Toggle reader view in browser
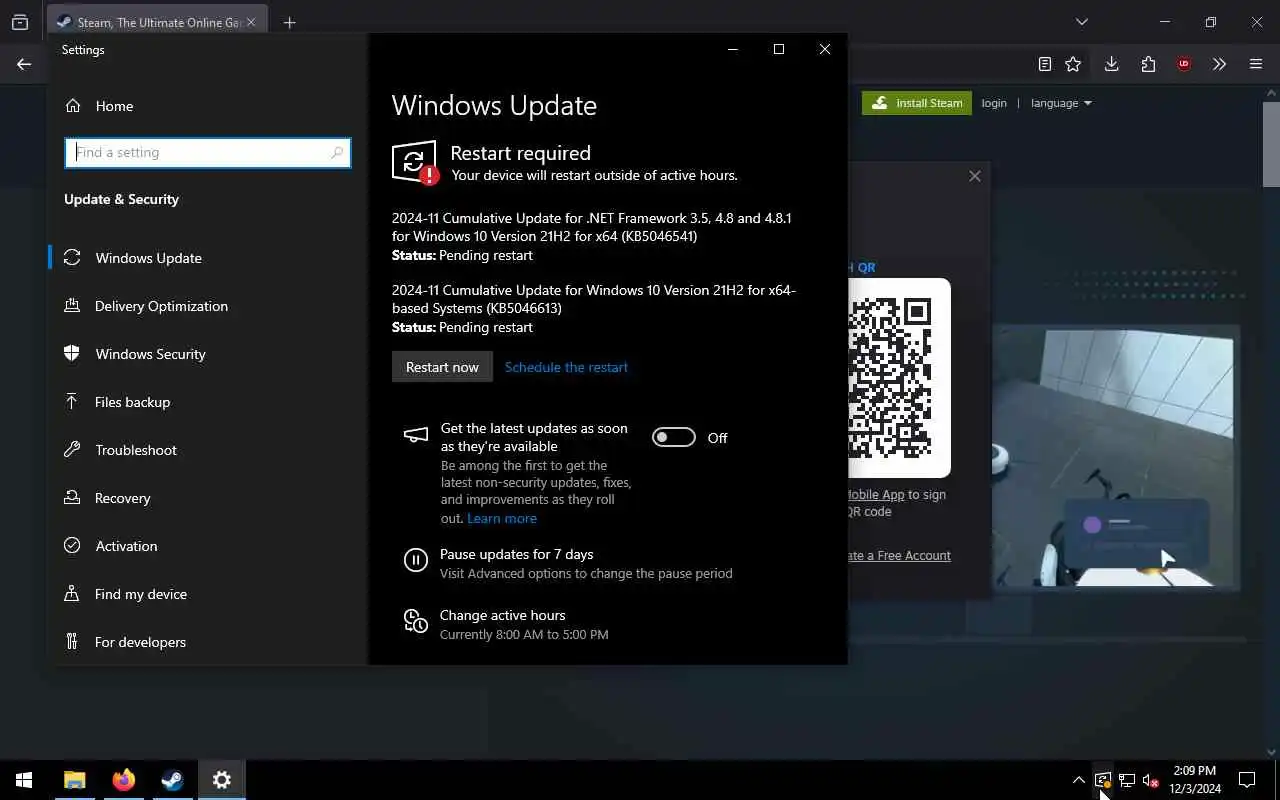 pyautogui.click(x=1045, y=64)
